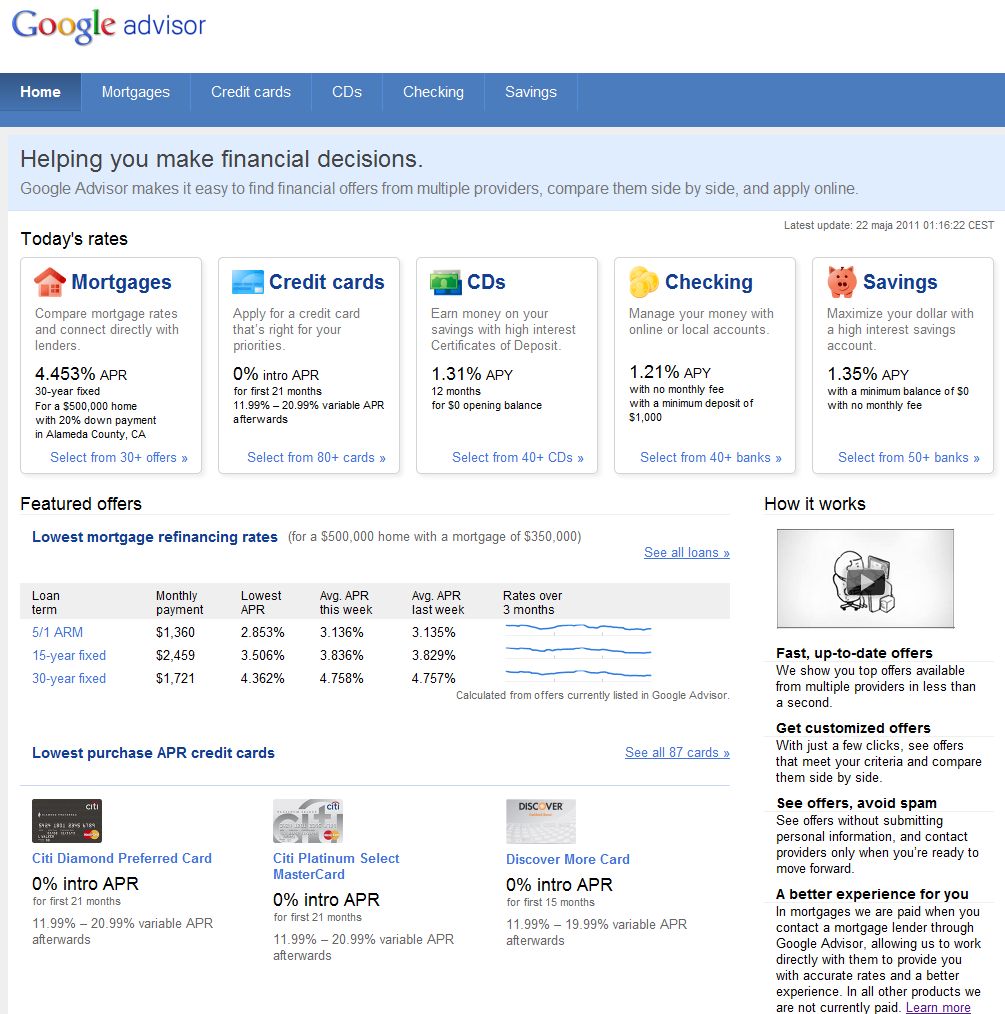Click the Get customized offers heading

pos(853,728)
